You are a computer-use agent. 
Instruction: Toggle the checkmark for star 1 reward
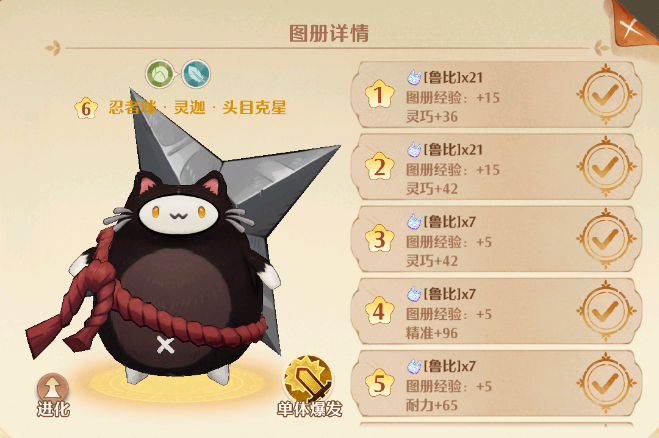point(606,95)
